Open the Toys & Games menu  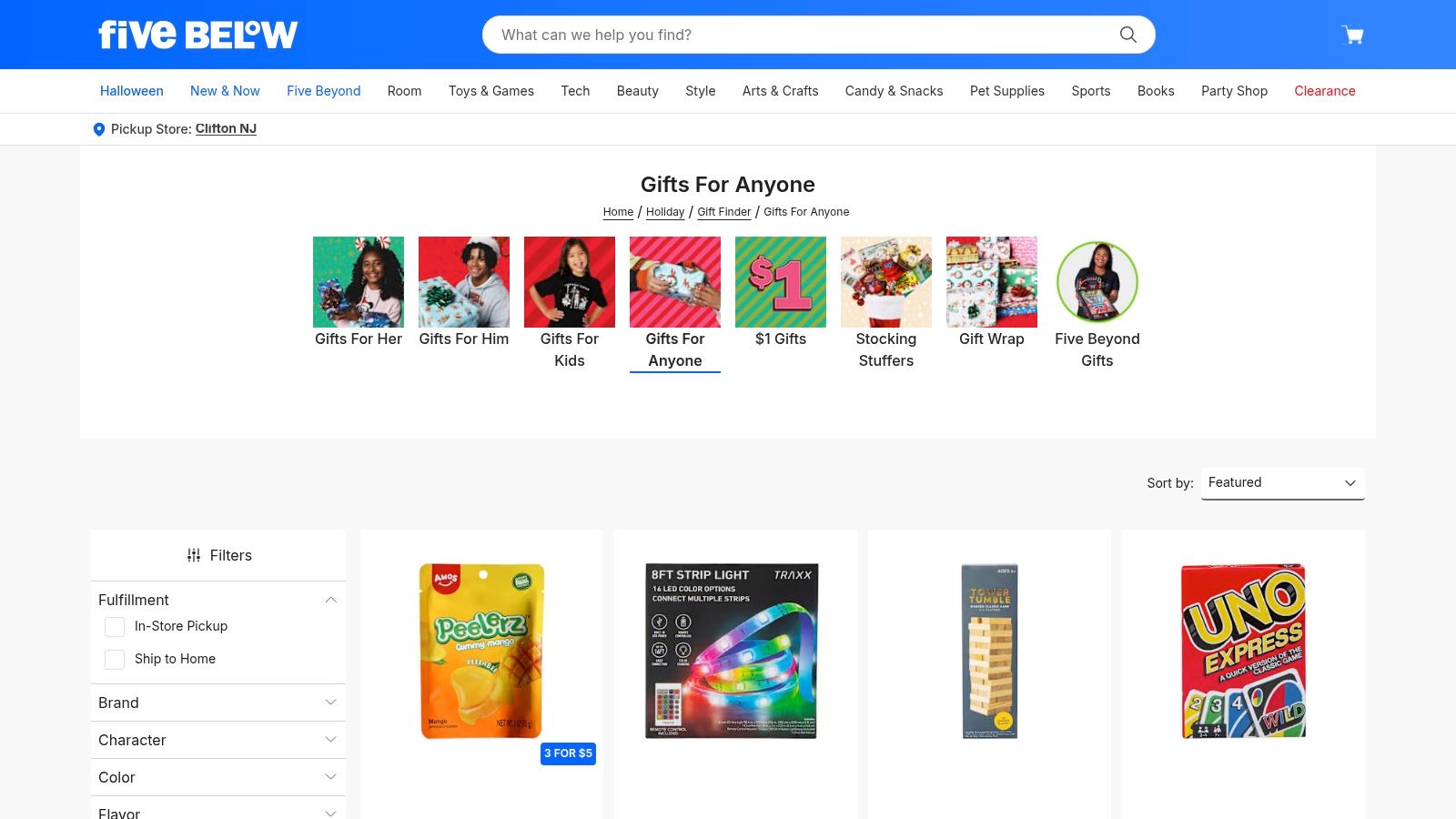pos(491,91)
